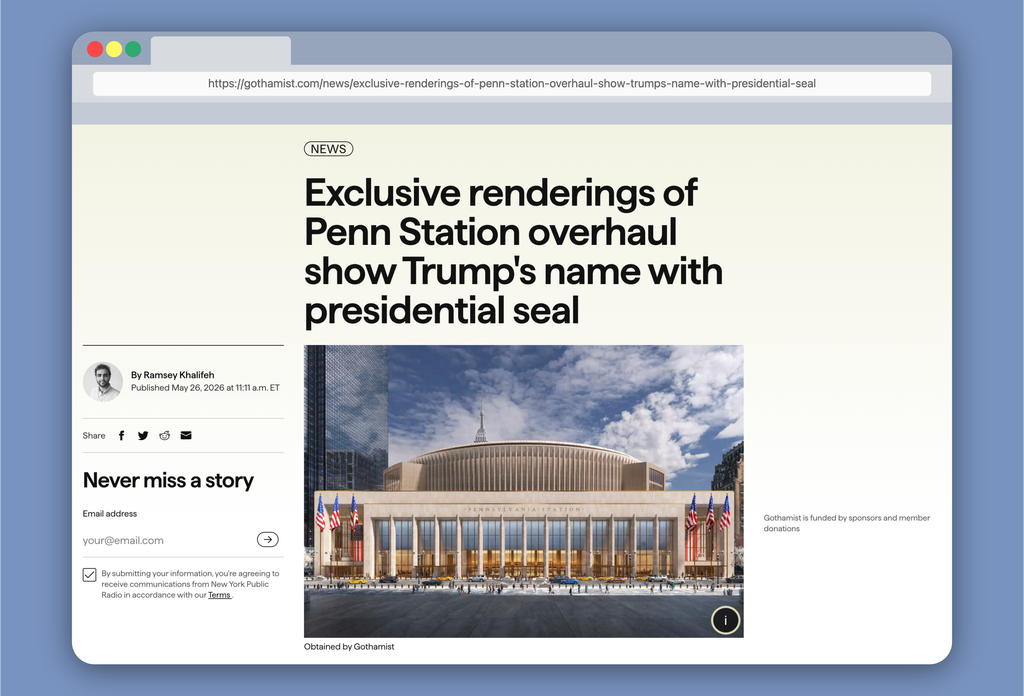Open the Penn Station rendering image

click(x=524, y=491)
